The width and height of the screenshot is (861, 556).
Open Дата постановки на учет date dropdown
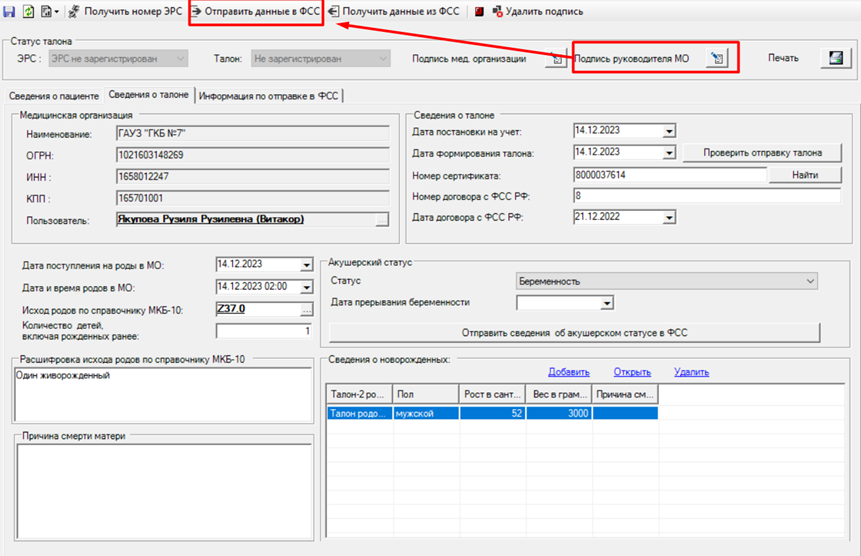pos(669,131)
